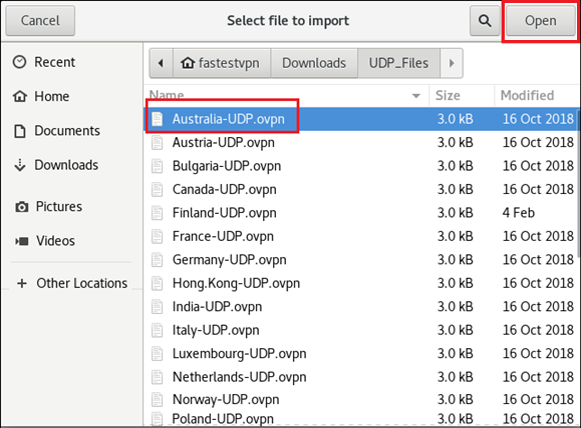Click file icon of Netherlands-UDP.ovpn
581x428 pixels.
(x=157, y=377)
